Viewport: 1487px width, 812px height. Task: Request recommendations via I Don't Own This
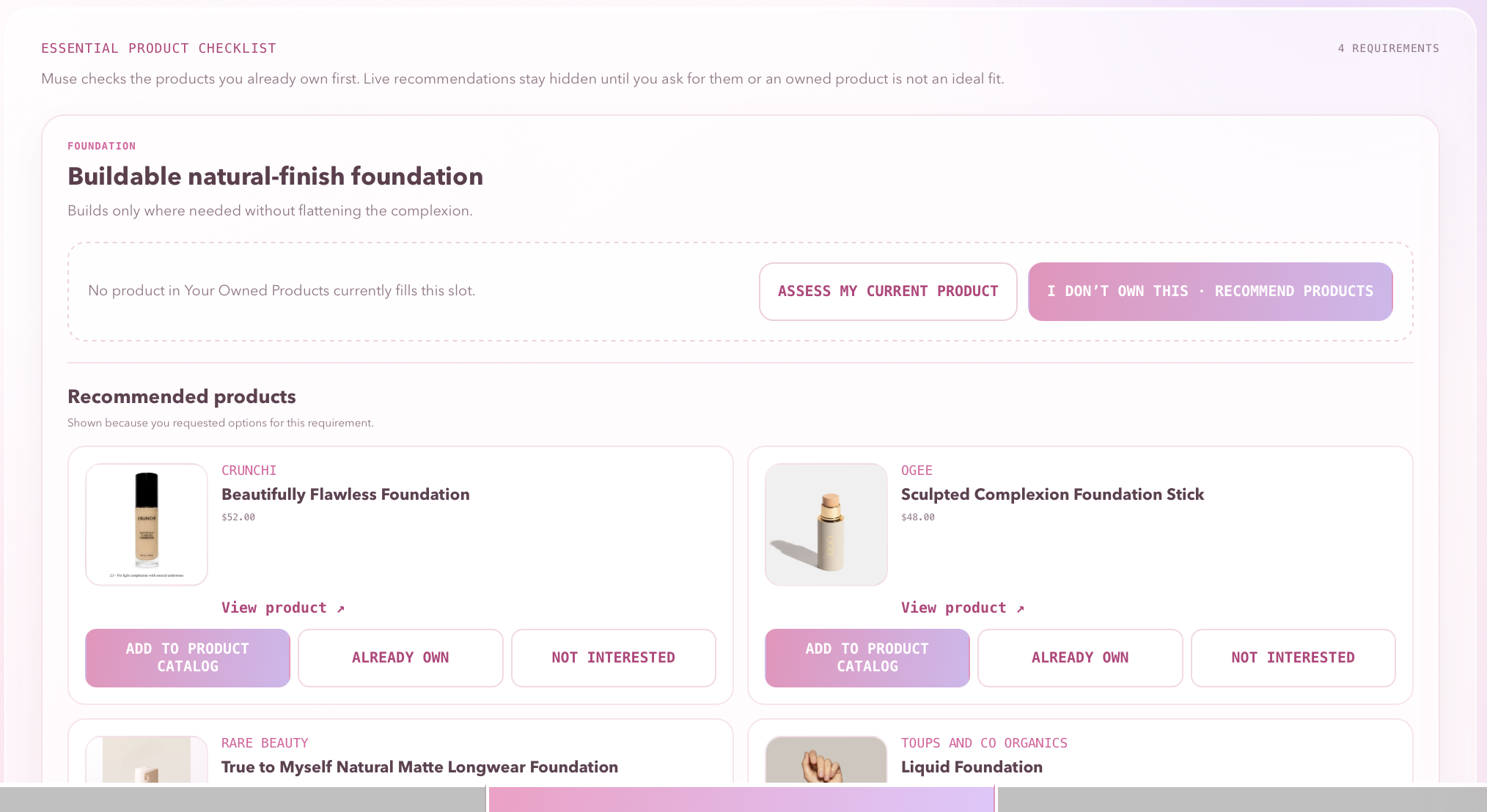[x=1210, y=292]
